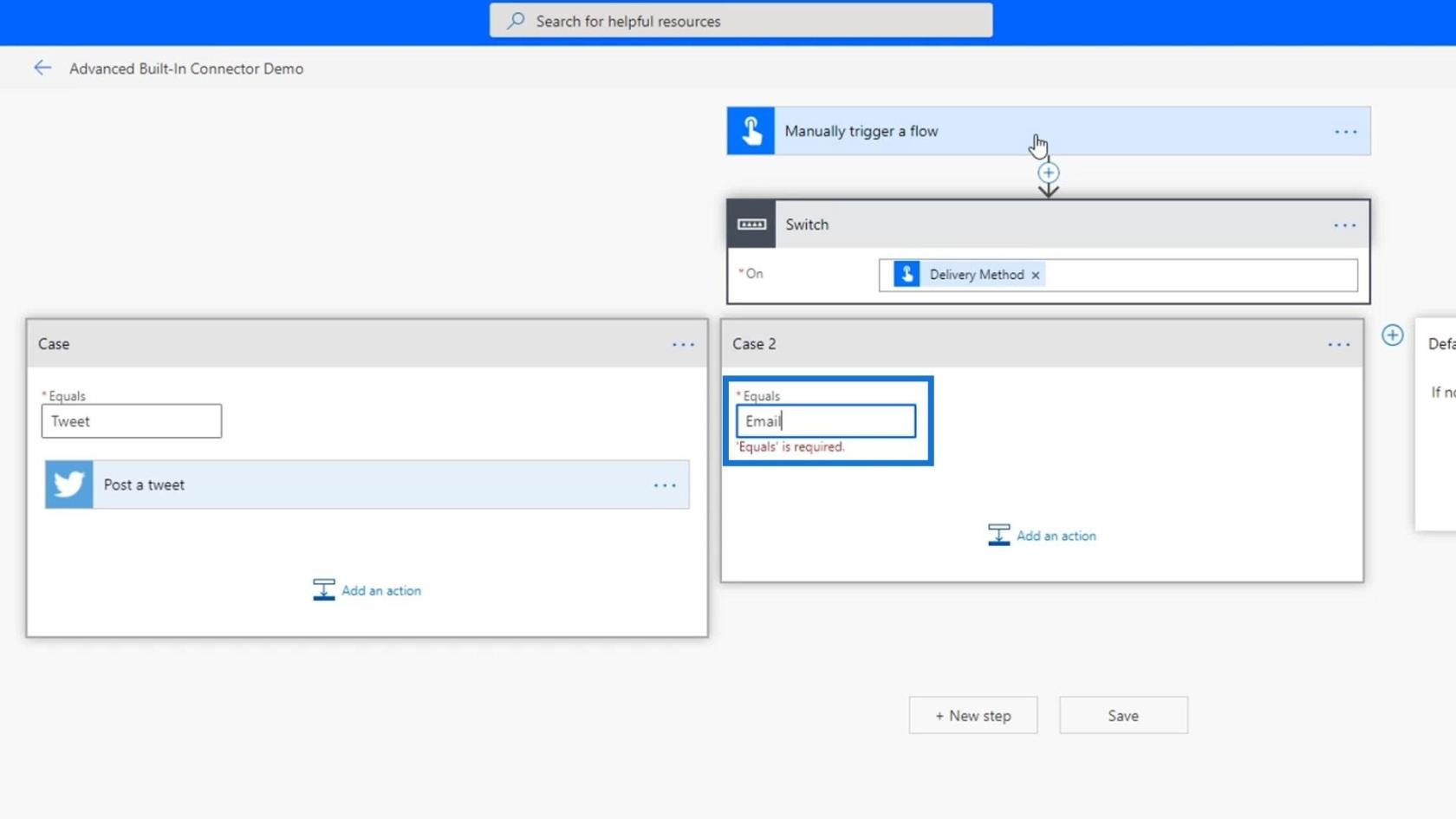
Task: Click the Switch control icon
Action: click(x=751, y=224)
